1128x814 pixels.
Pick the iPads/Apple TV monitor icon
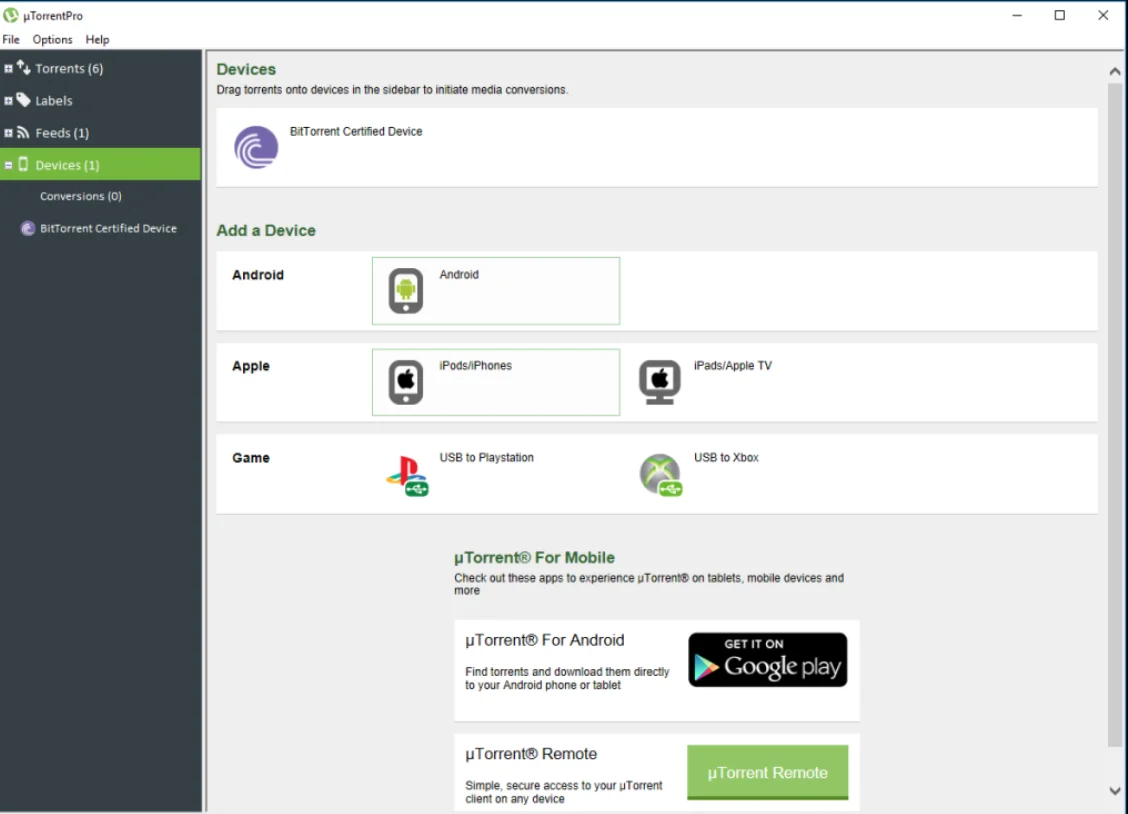click(659, 382)
